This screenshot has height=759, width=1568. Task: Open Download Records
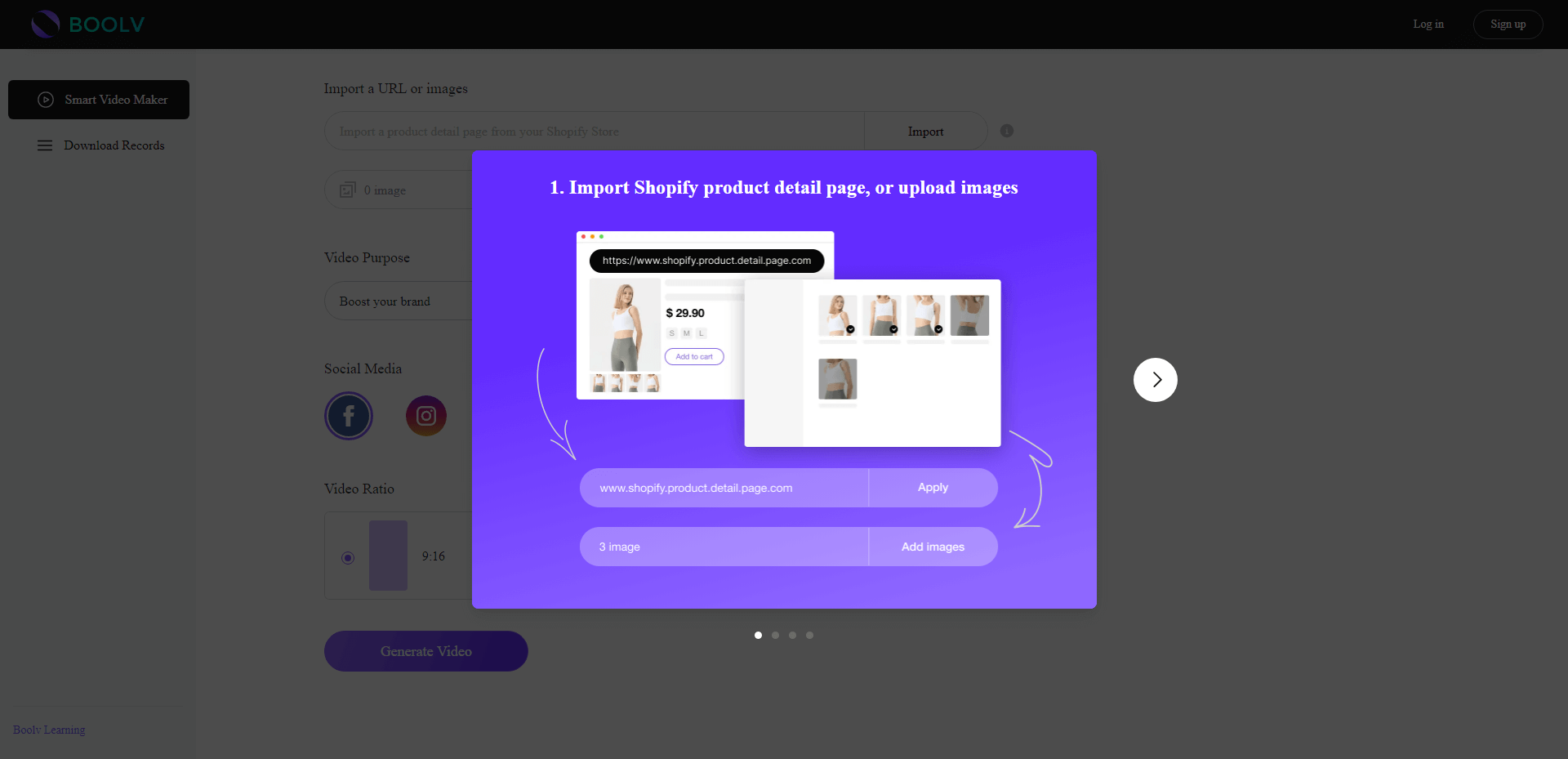(x=99, y=145)
